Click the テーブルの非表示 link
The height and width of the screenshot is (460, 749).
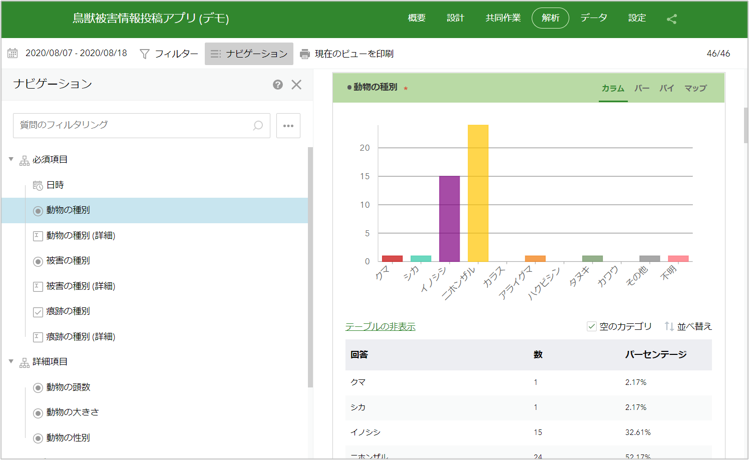click(x=380, y=327)
